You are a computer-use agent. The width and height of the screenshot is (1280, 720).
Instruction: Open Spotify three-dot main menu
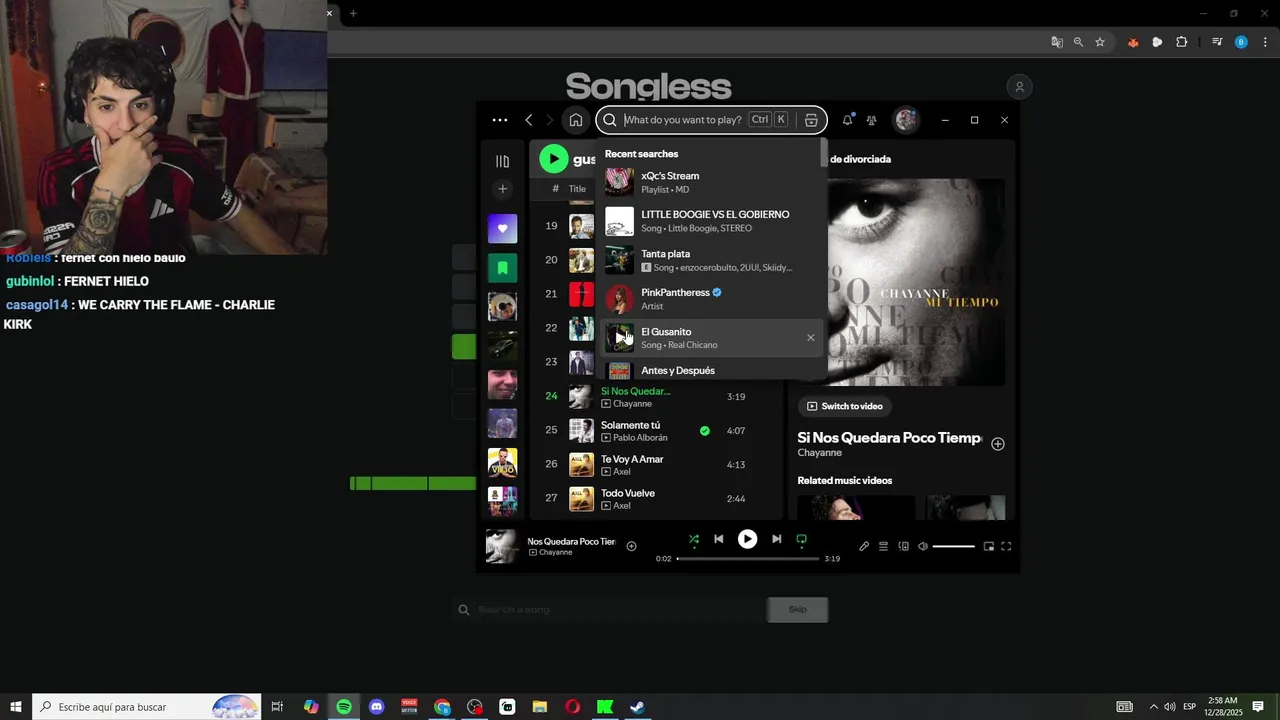[x=499, y=120]
